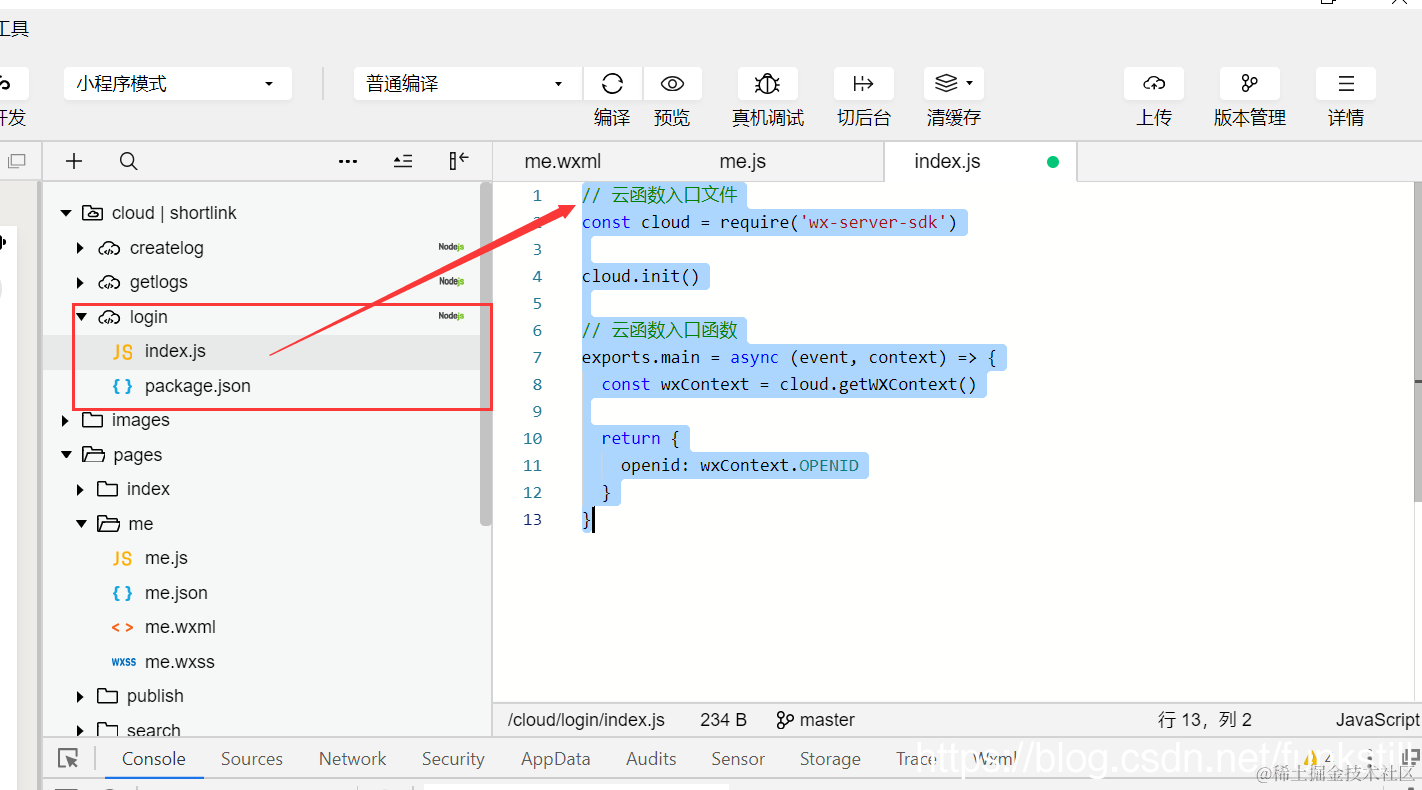The width and height of the screenshot is (1422, 790).
Task: Click the /cloud/login/index.js file path
Action: 586,720
